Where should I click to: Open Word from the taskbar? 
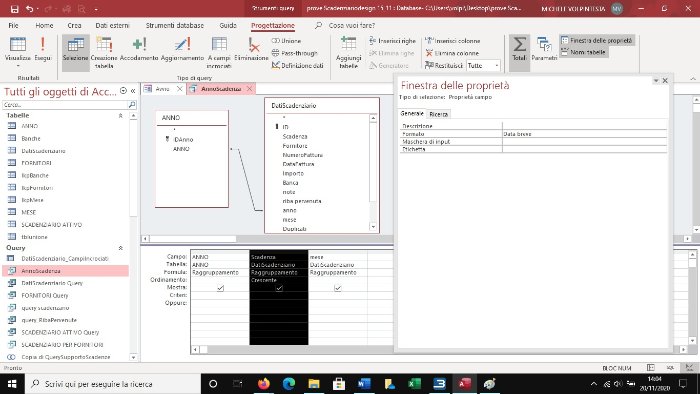364,384
